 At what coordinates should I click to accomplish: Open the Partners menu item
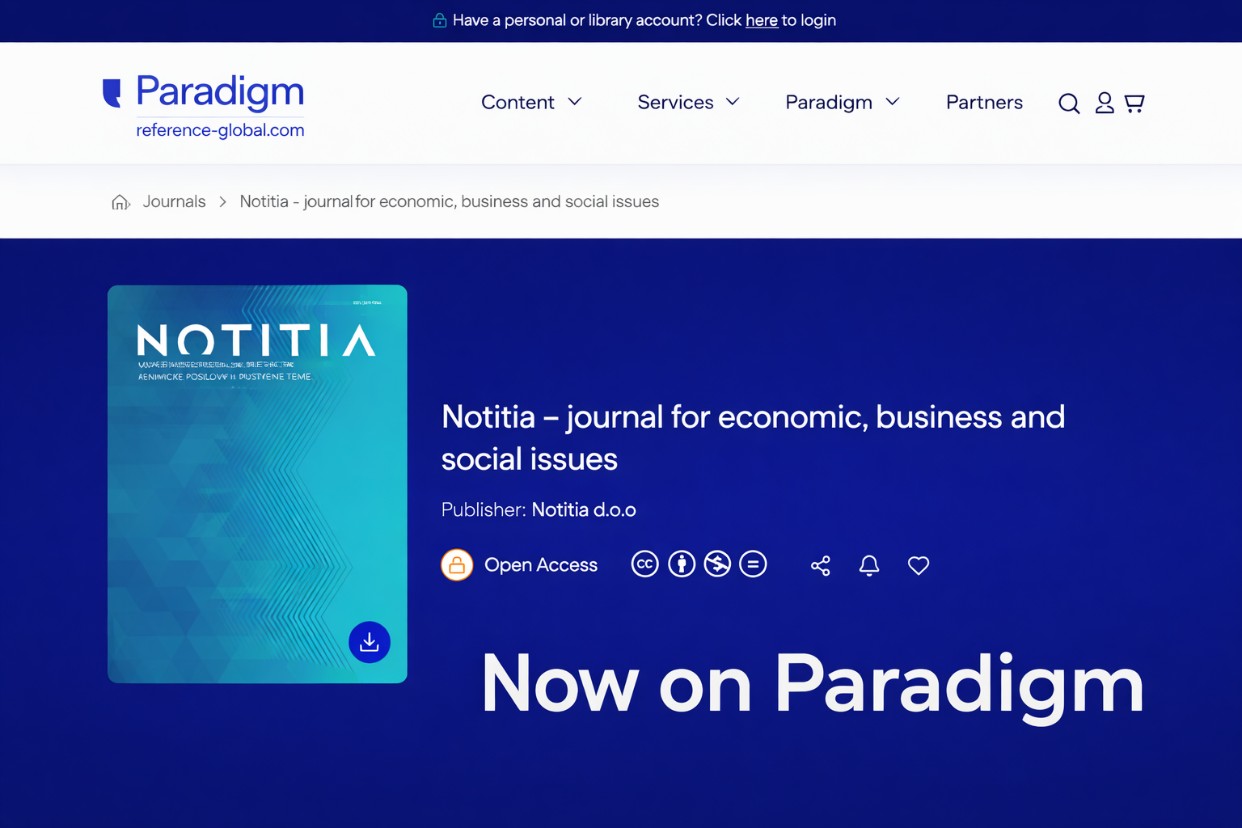point(984,102)
